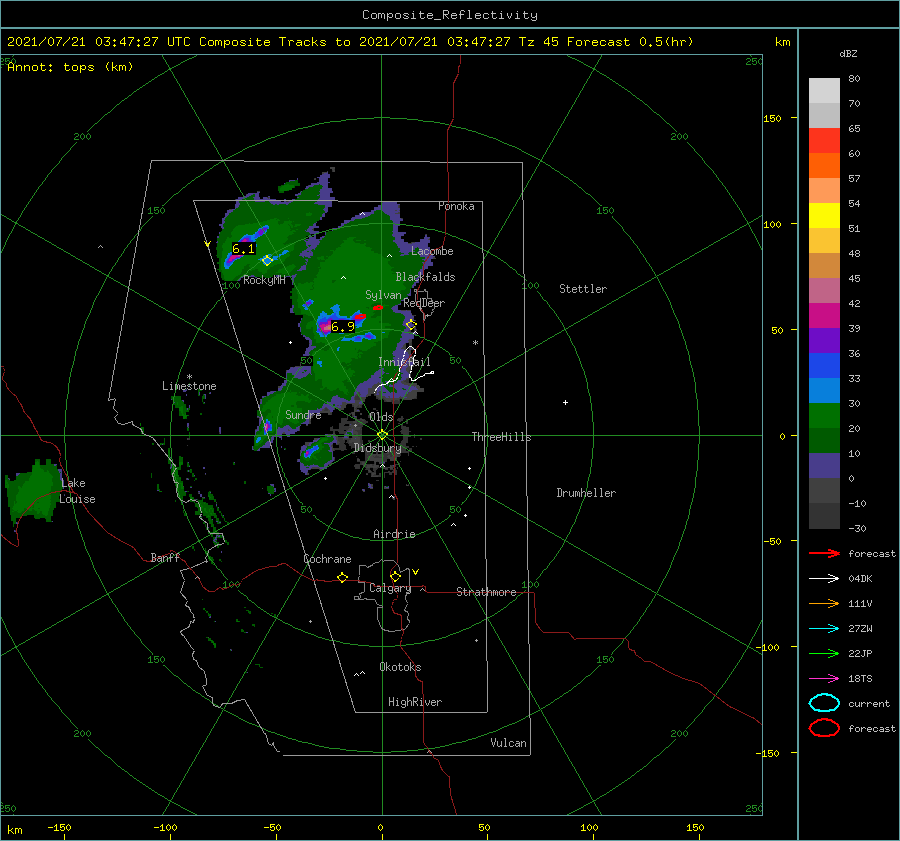
Task: Pick the cyan 27ZW arrow in the legend
Action: pos(824,629)
